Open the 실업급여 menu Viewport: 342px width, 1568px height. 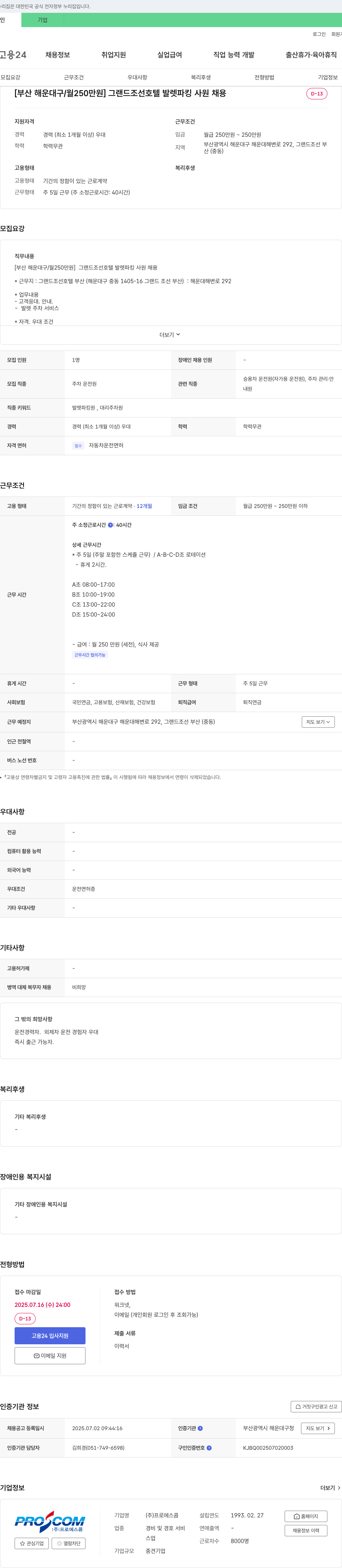pyautogui.click(x=170, y=55)
